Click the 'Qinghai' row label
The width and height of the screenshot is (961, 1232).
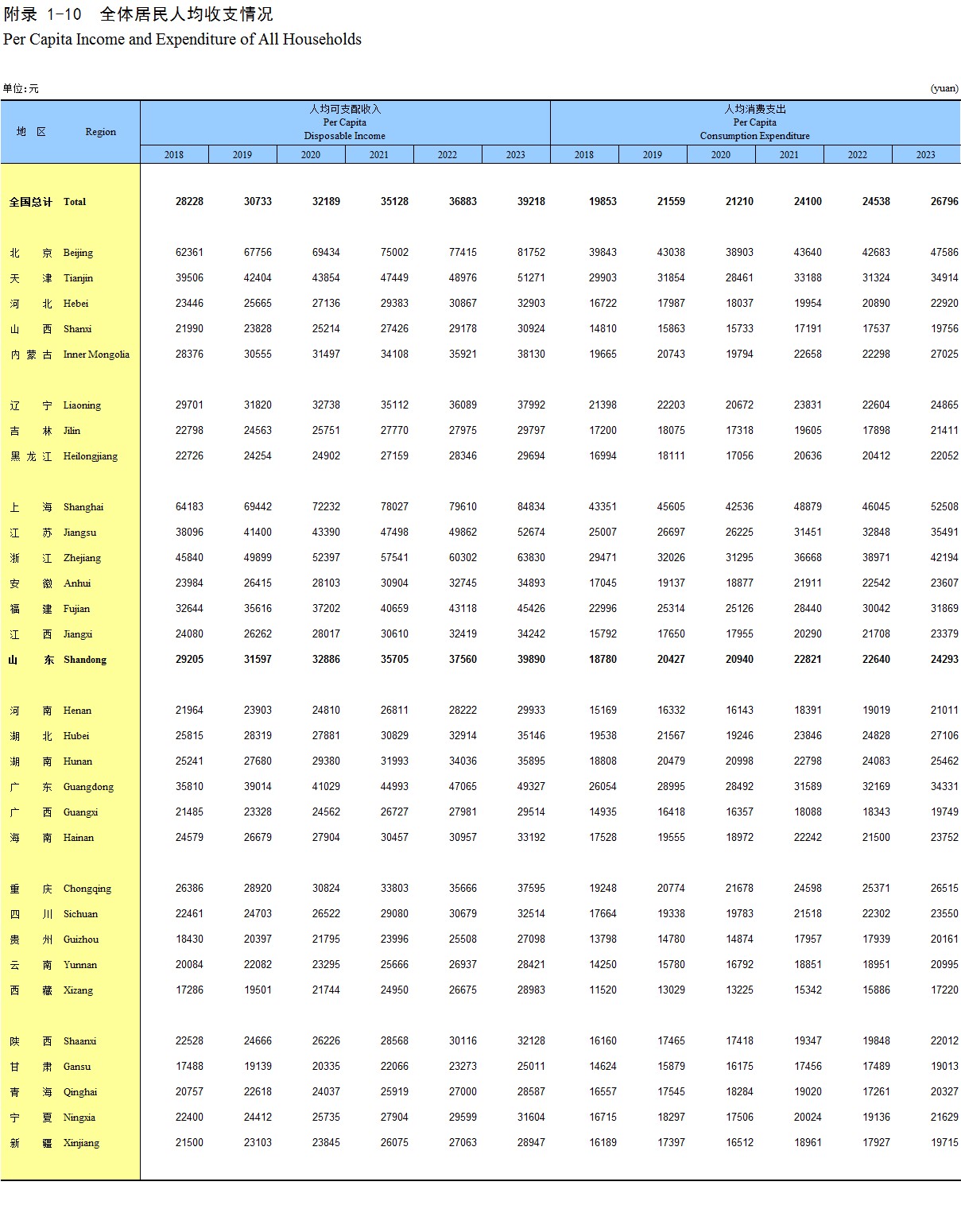point(80,1092)
